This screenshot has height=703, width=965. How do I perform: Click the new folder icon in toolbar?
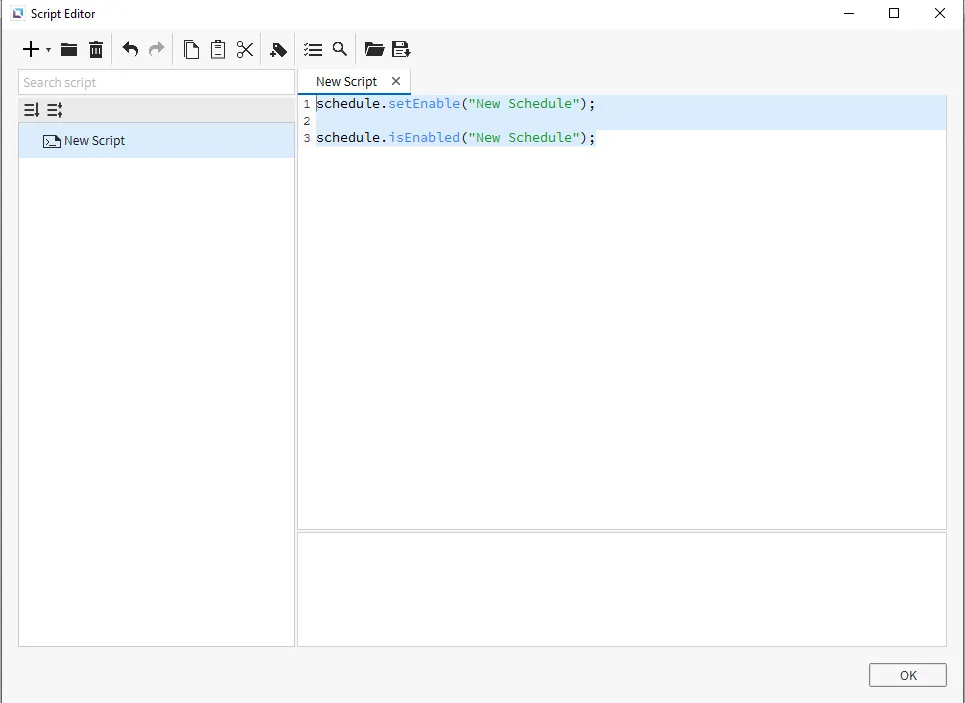[69, 49]
